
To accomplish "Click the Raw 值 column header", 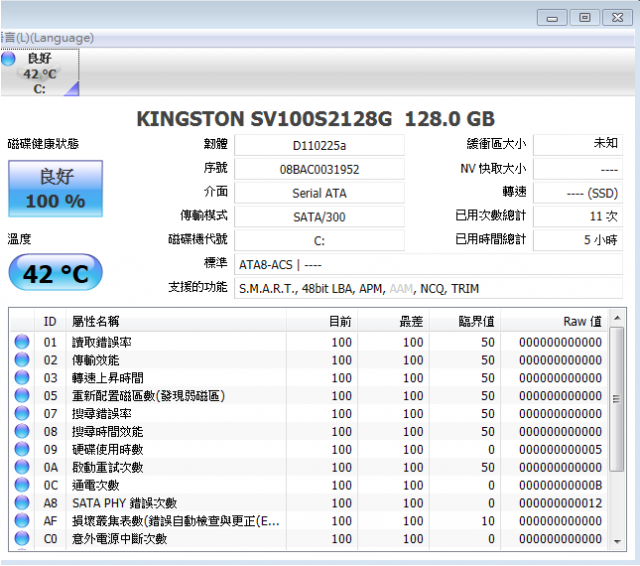I will click(554, 321).
